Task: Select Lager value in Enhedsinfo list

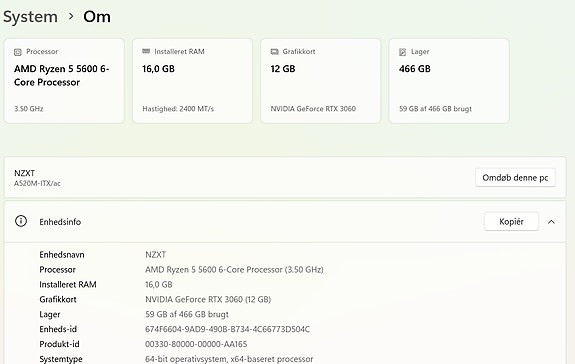Action: 187,315
